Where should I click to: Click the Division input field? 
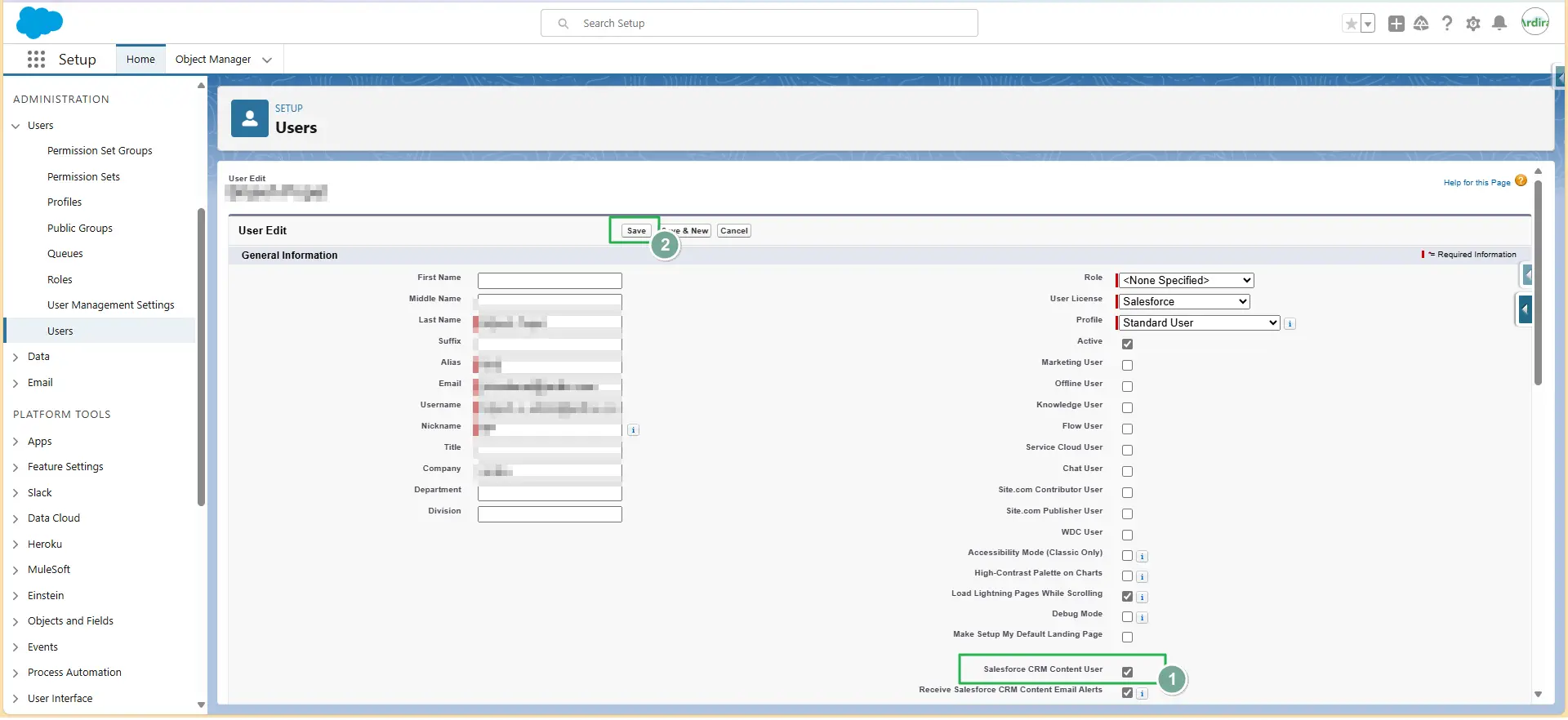550,514
